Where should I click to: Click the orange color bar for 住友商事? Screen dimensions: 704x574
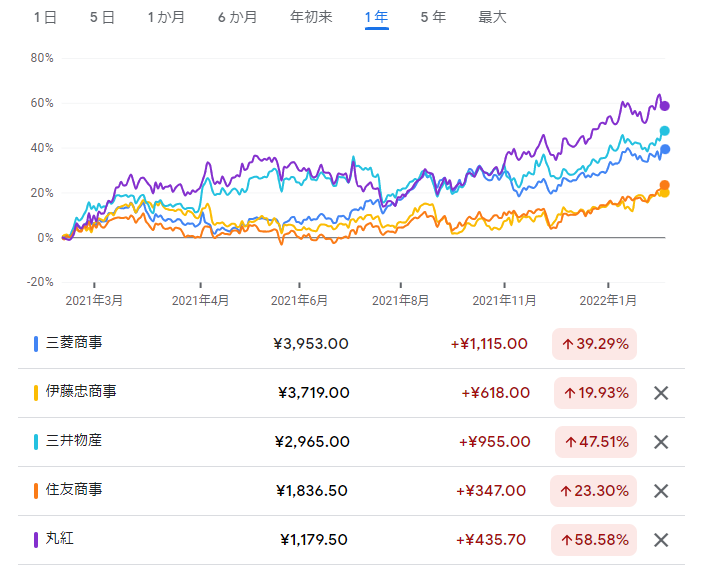(x=36, y=491)
